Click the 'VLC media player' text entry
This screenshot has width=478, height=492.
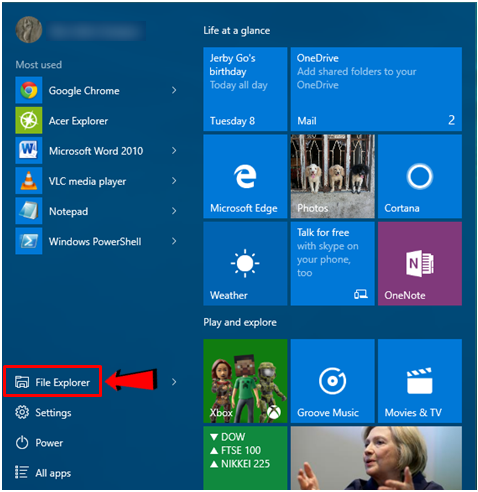(87, 181)
